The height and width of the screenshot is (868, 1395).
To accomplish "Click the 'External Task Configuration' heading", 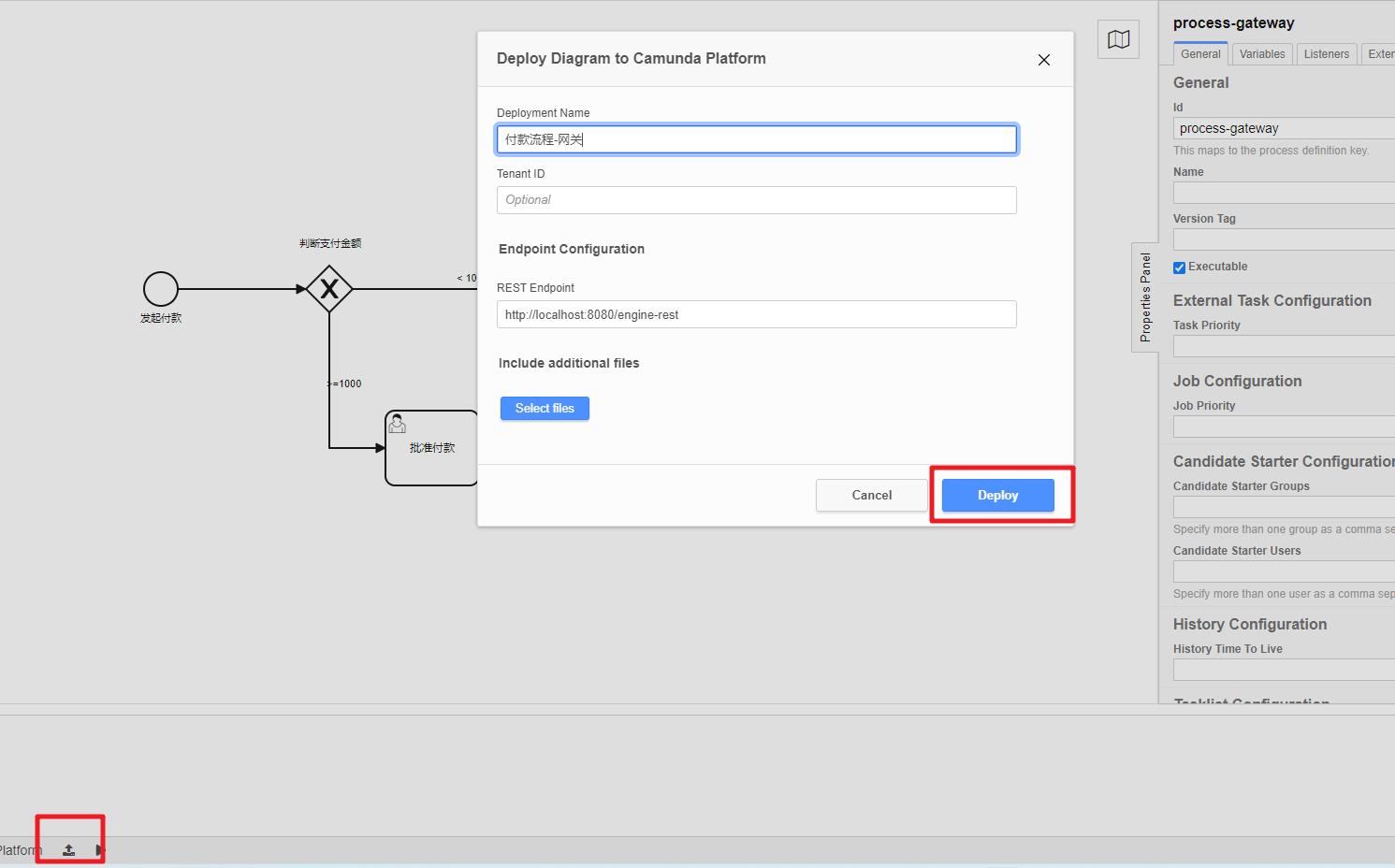I will pos(1272,300).
